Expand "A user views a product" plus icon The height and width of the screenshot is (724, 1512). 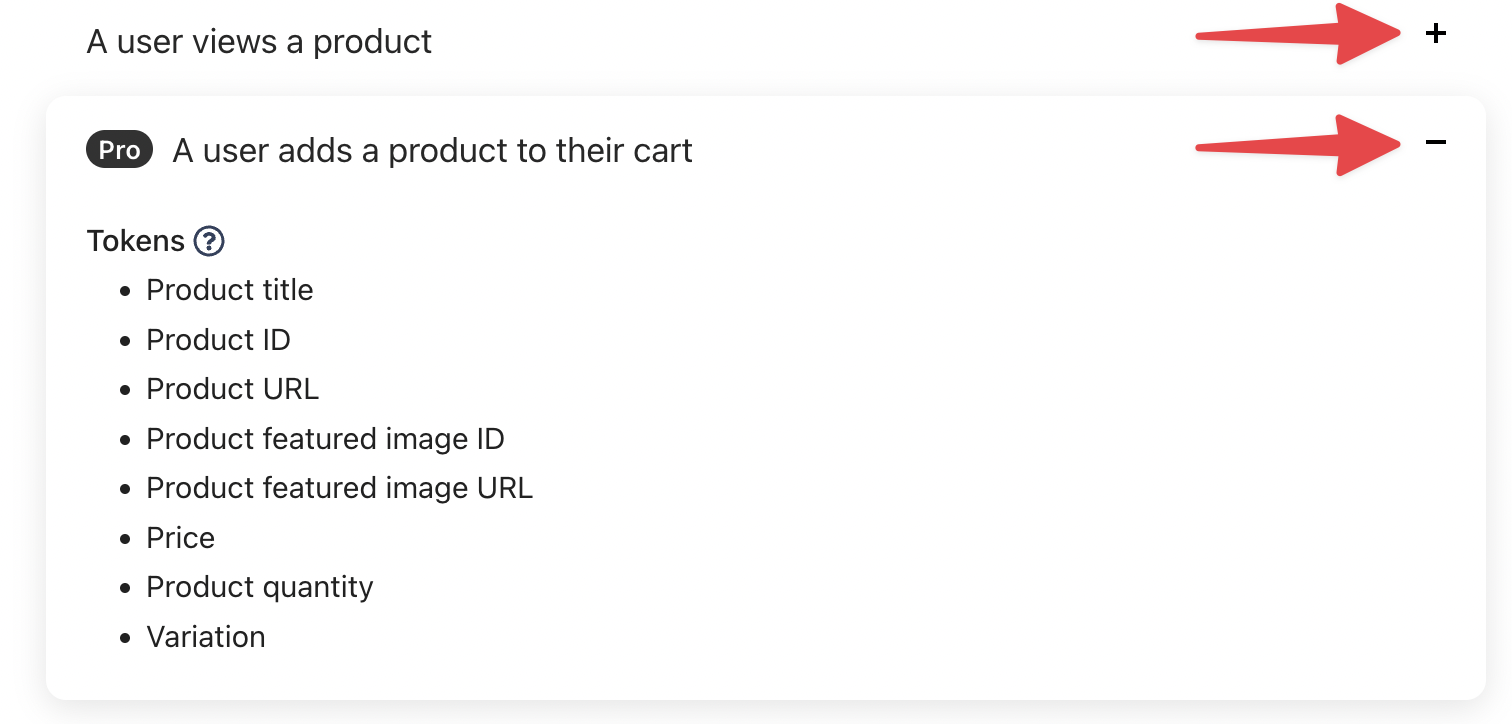tap(1435, 34)
